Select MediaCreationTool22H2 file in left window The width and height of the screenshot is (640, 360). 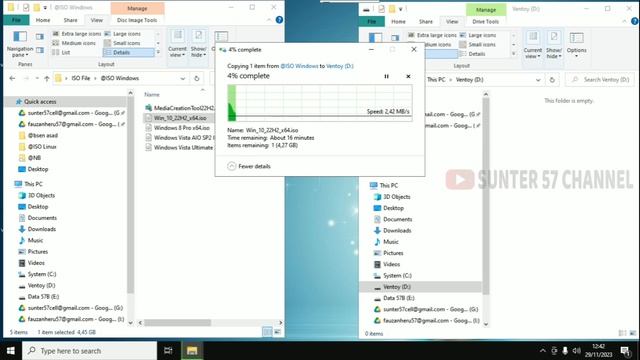click(x=180, y=108)
